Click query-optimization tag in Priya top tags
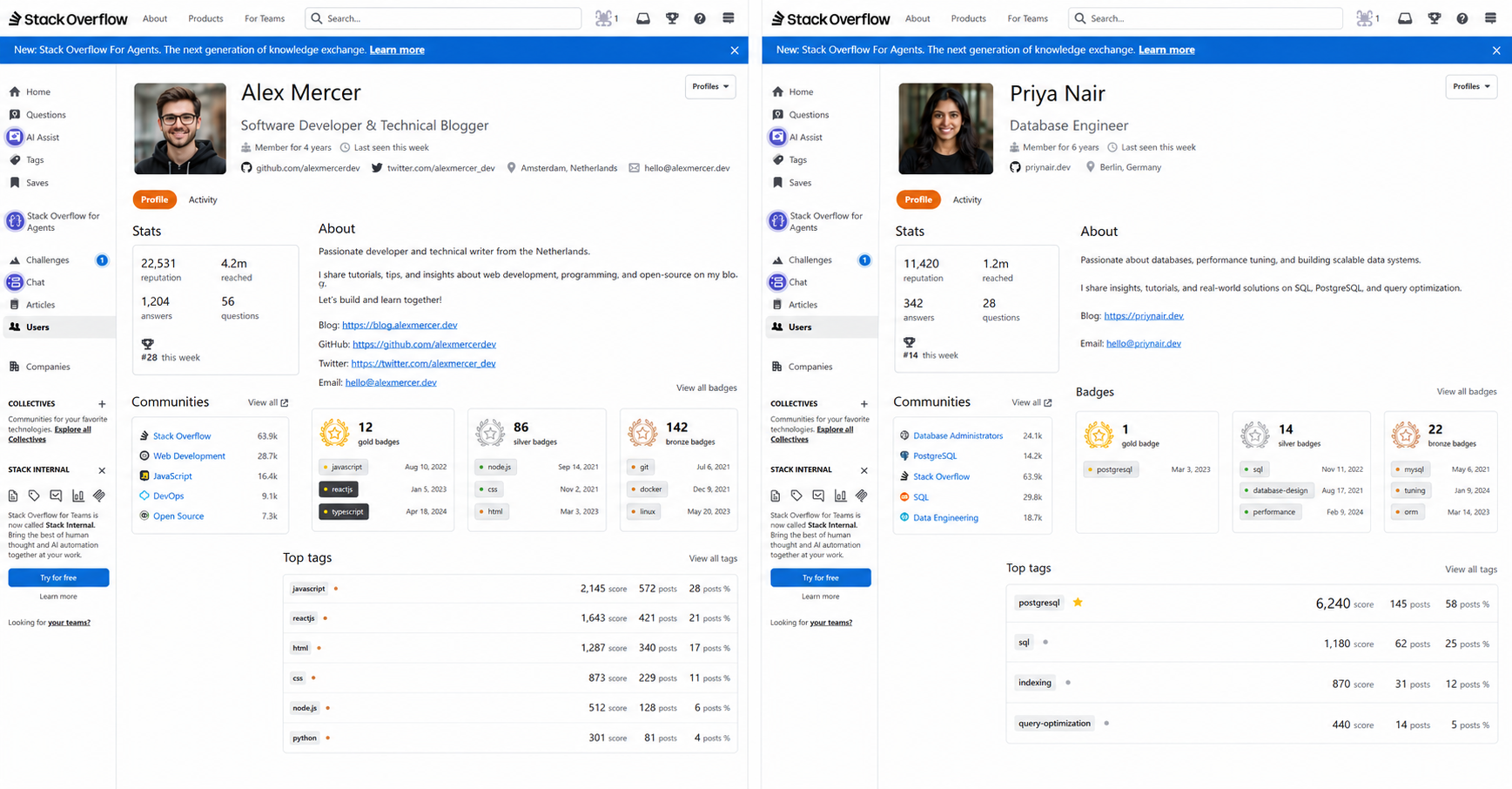 [1054, 724]
